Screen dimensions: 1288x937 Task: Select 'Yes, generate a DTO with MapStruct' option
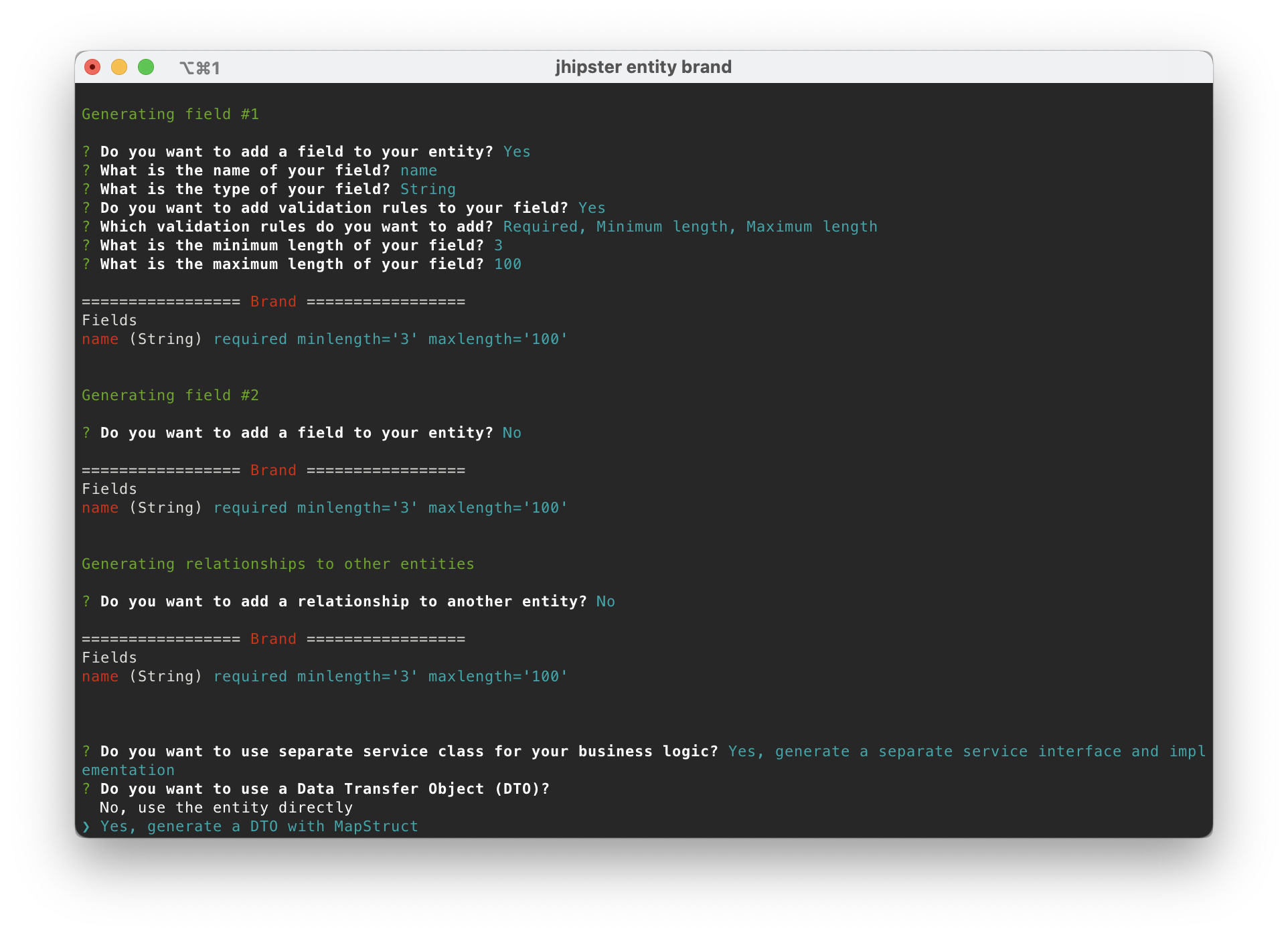259,827
